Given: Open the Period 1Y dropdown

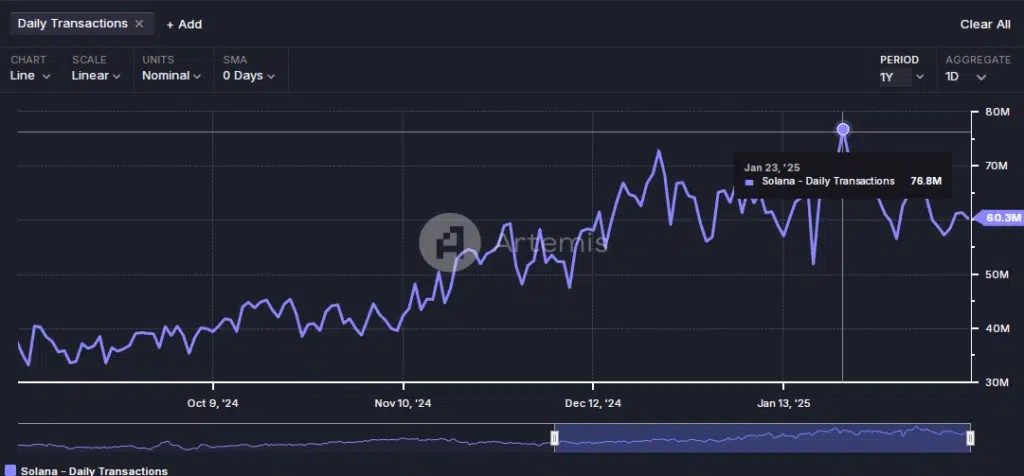Looking at the screenshot, I should click(x=902, y=77).
